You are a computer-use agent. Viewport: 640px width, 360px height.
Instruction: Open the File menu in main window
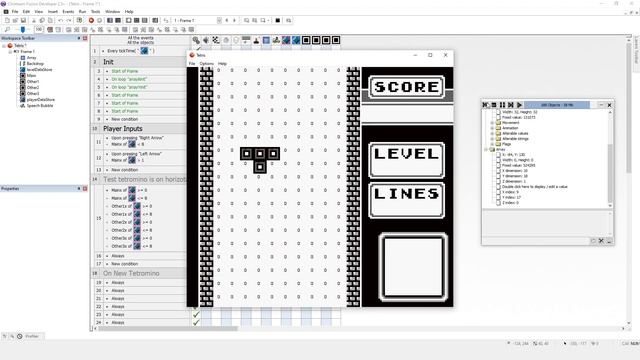(15, 11)
